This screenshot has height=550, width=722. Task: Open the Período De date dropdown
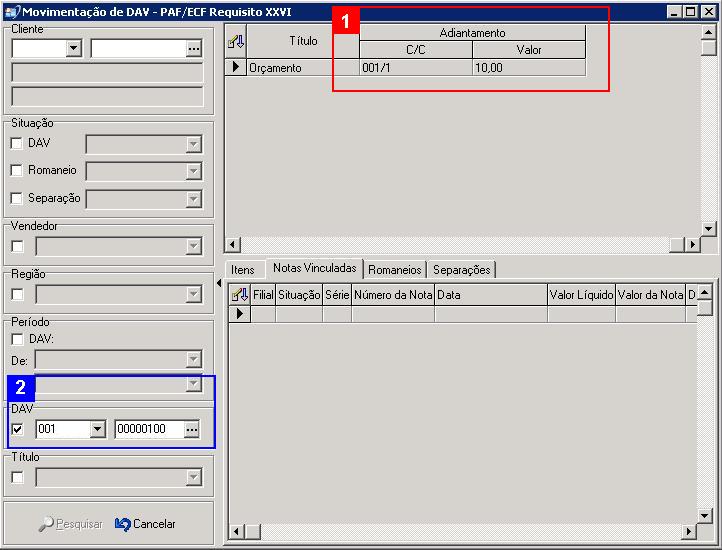[194, 359]
